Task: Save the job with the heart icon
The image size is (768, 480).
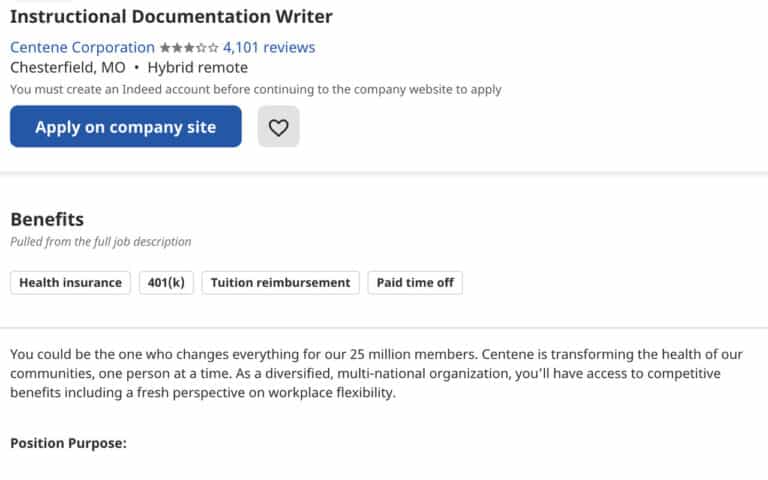Action: [x=278, y=127]
